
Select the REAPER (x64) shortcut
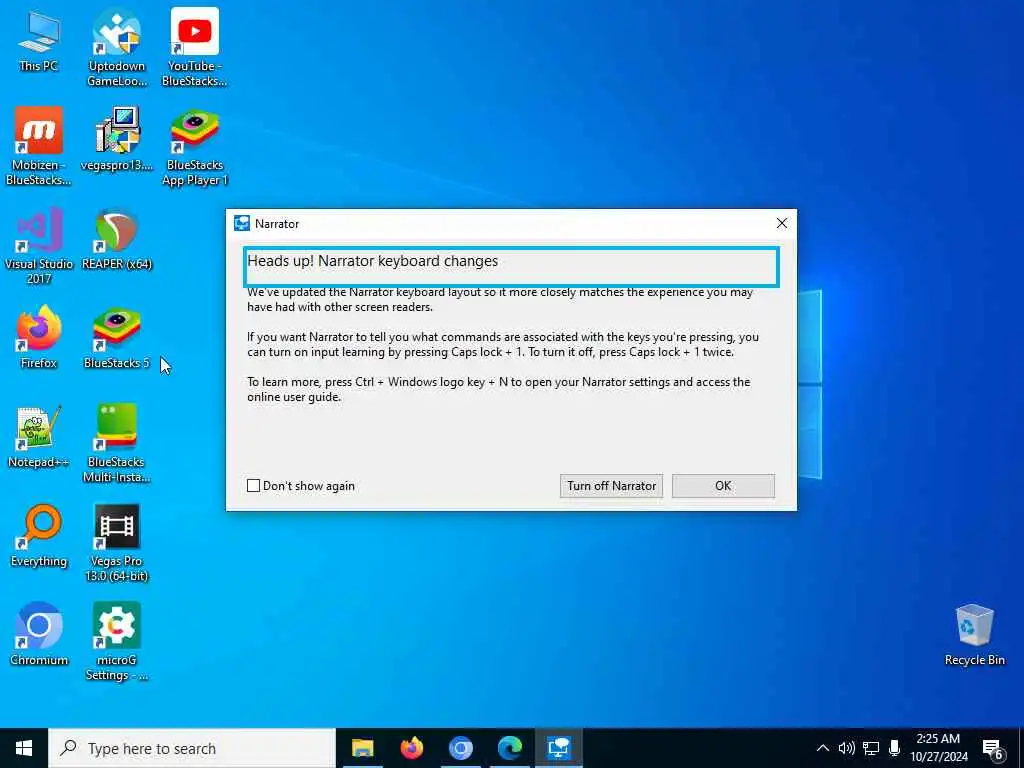pos(116,238)
